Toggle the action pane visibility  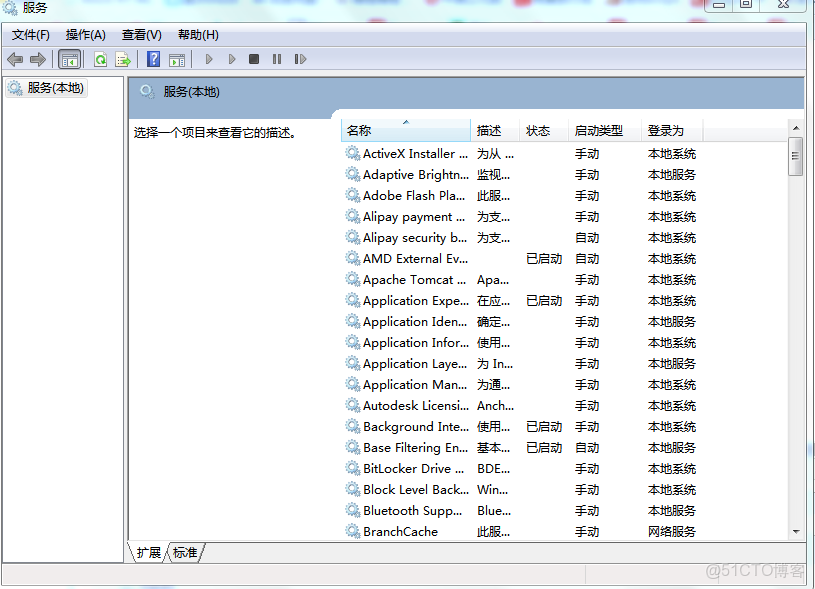click(x=176, y=59)
